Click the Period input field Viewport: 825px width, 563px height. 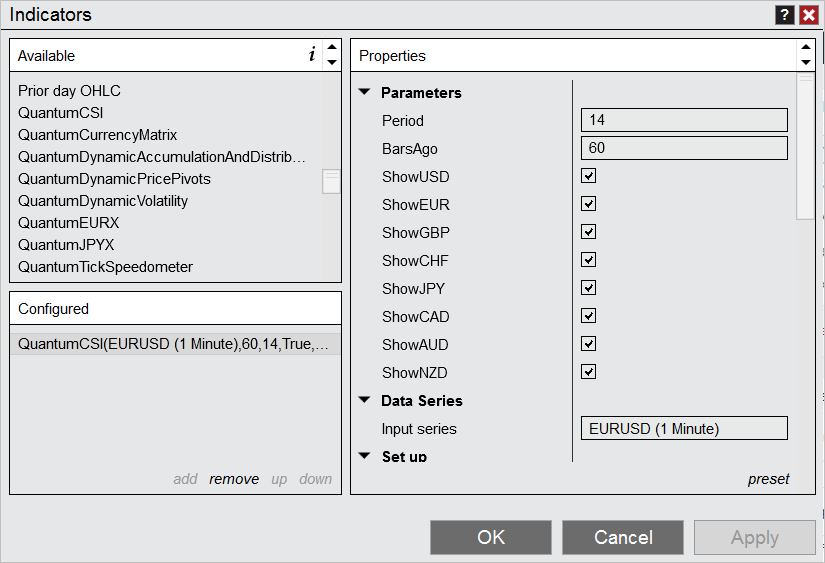684,120
